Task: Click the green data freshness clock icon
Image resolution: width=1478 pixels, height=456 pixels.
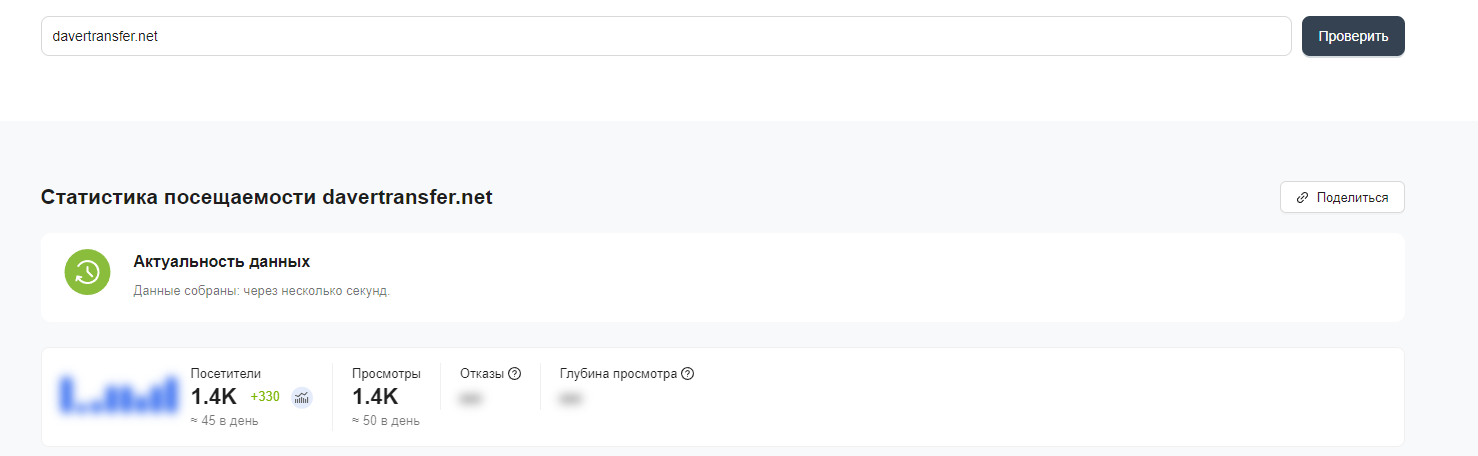Action: [87, 272]
